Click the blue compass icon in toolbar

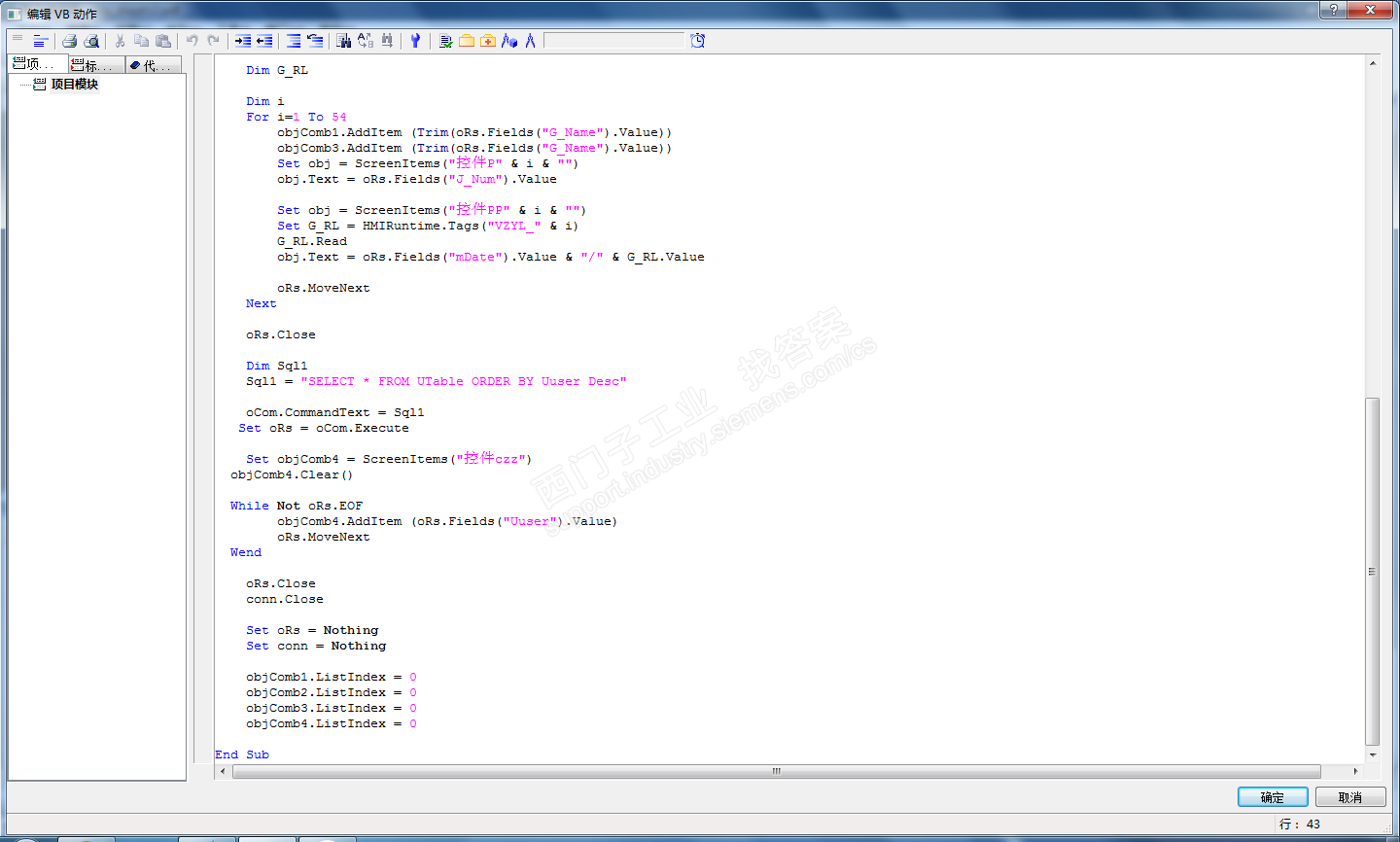click(x=530, y=41)
